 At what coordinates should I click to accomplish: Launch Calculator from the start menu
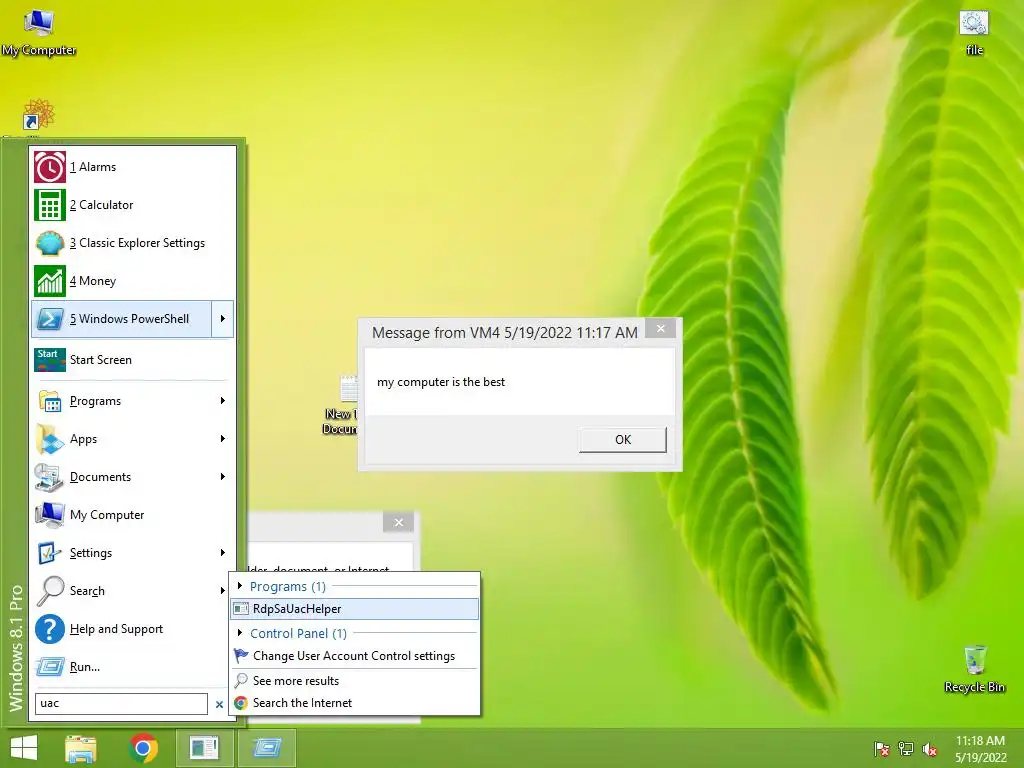[50, 205]
